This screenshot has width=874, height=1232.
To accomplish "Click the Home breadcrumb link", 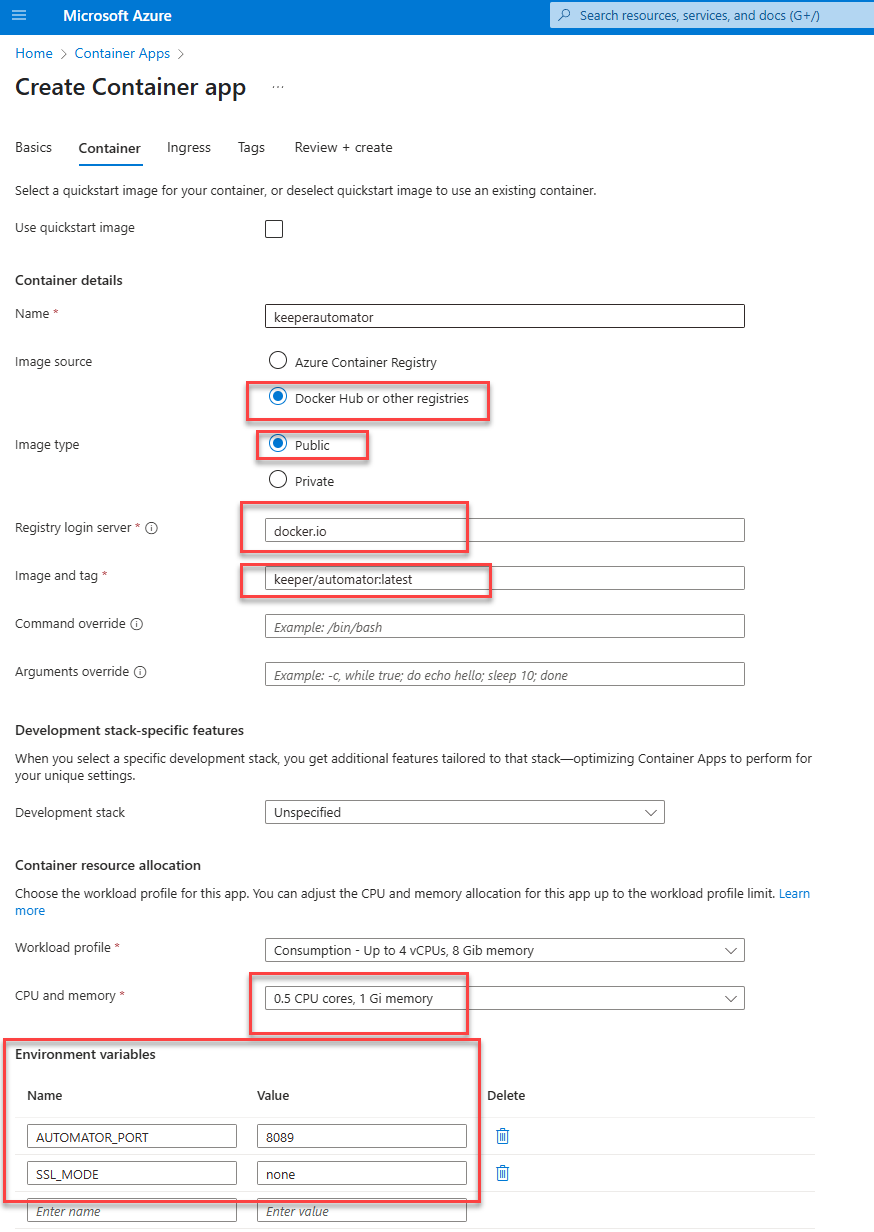I will (x=34, y=54).
